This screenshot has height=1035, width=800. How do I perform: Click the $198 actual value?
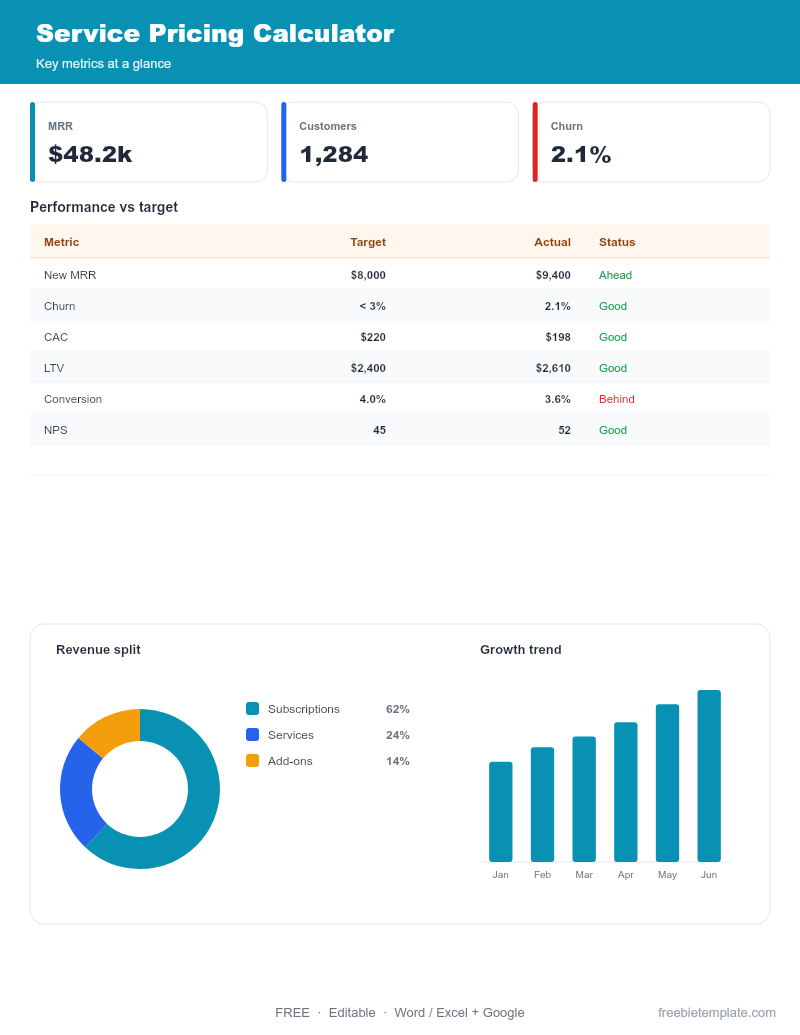558,337
